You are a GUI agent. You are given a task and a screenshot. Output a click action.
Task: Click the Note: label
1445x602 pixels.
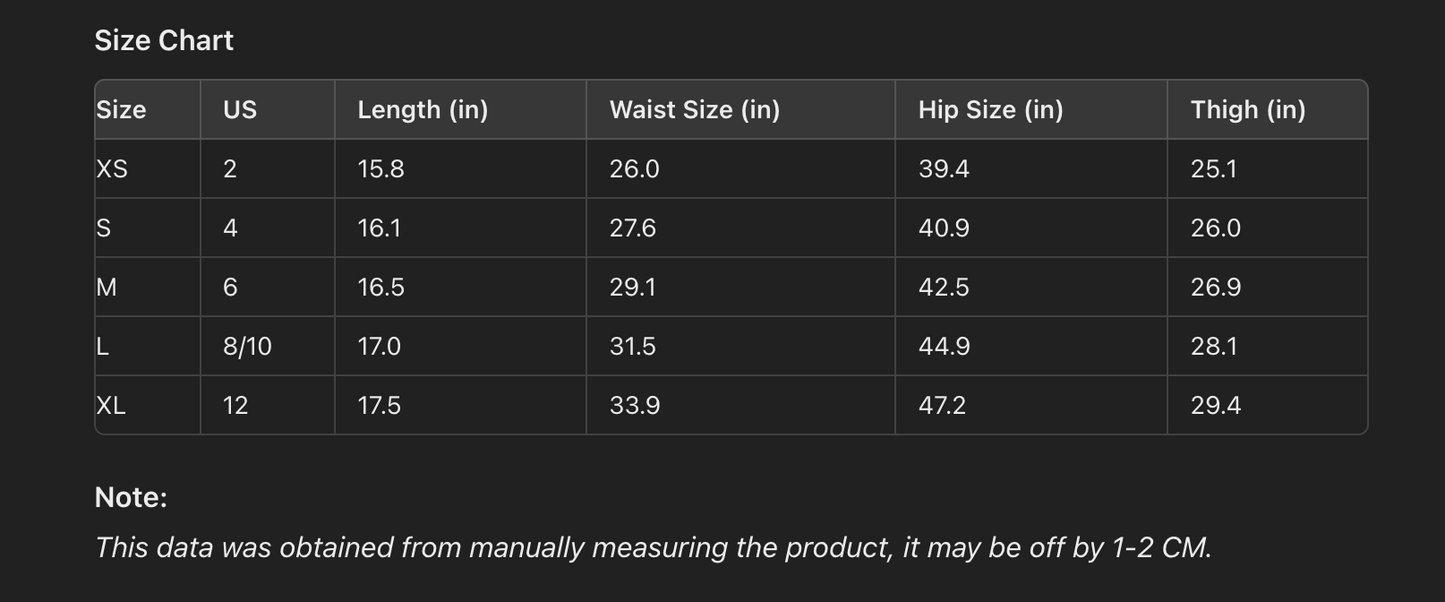[x=131, y=497]
